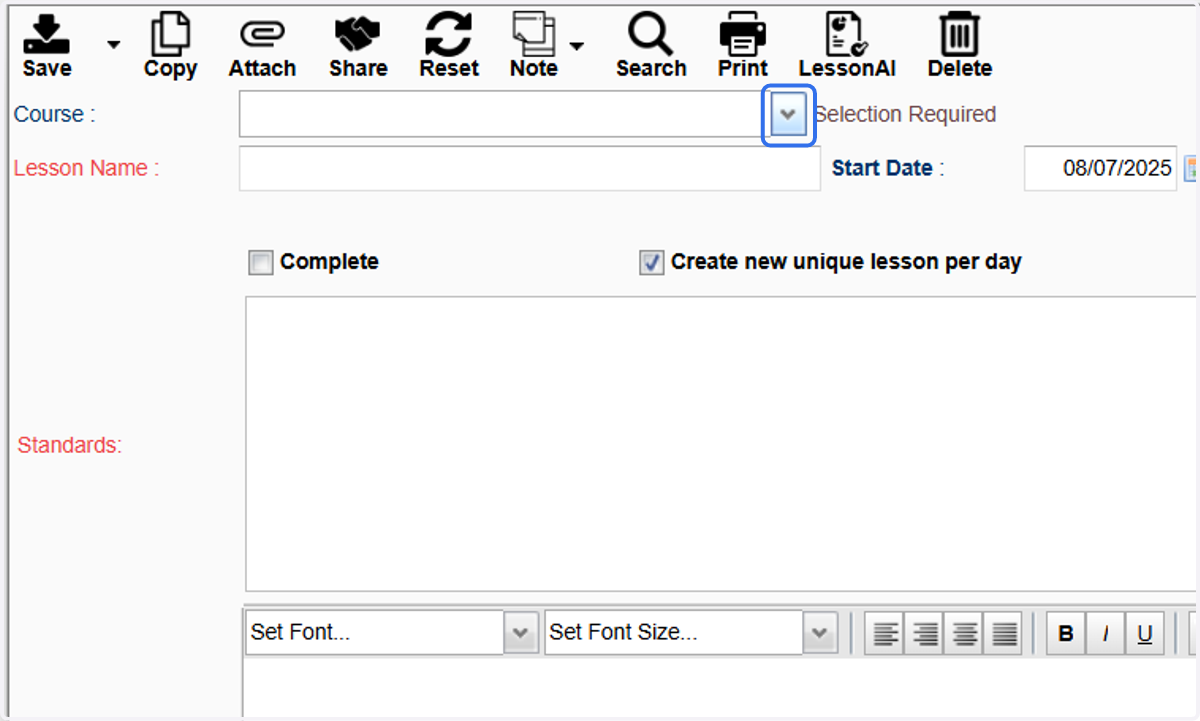Open the Course dropdown arrow
Screen dimensions: 1200x721
pyautogui.click(x=789, y=114)
